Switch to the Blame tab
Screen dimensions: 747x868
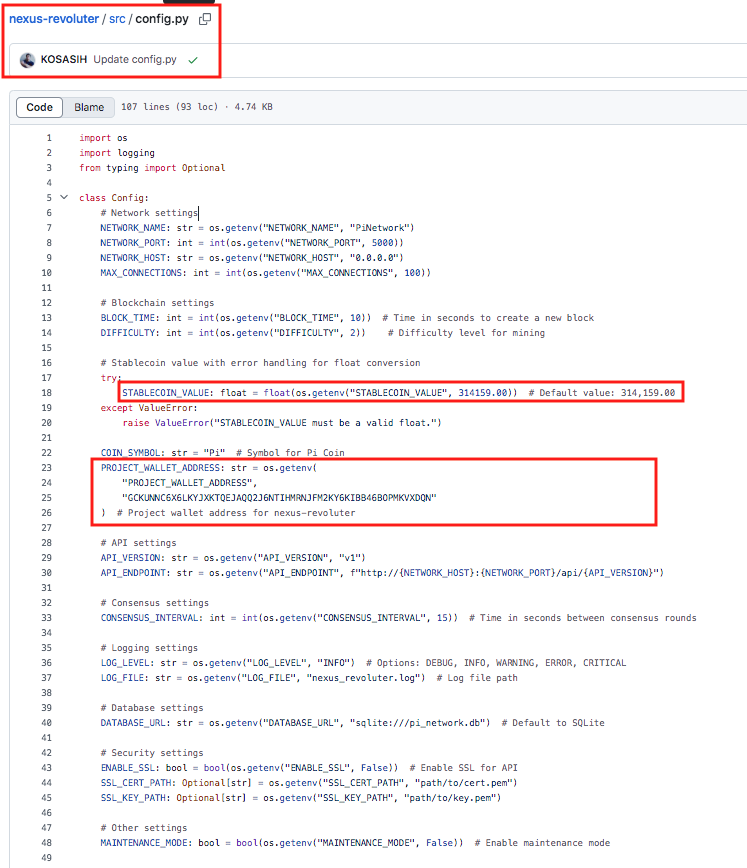[x=89, y=107]
